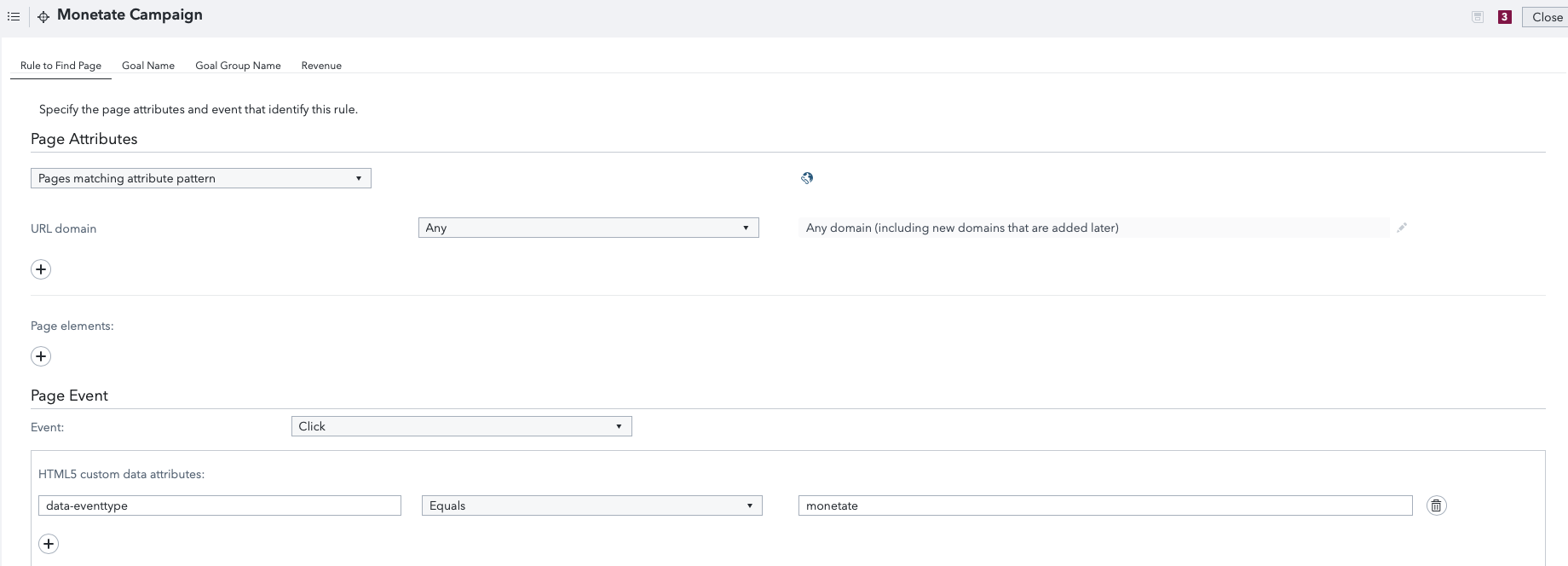
Task: Add another HTML5 custom data attribute
Action: click(49, 544)
